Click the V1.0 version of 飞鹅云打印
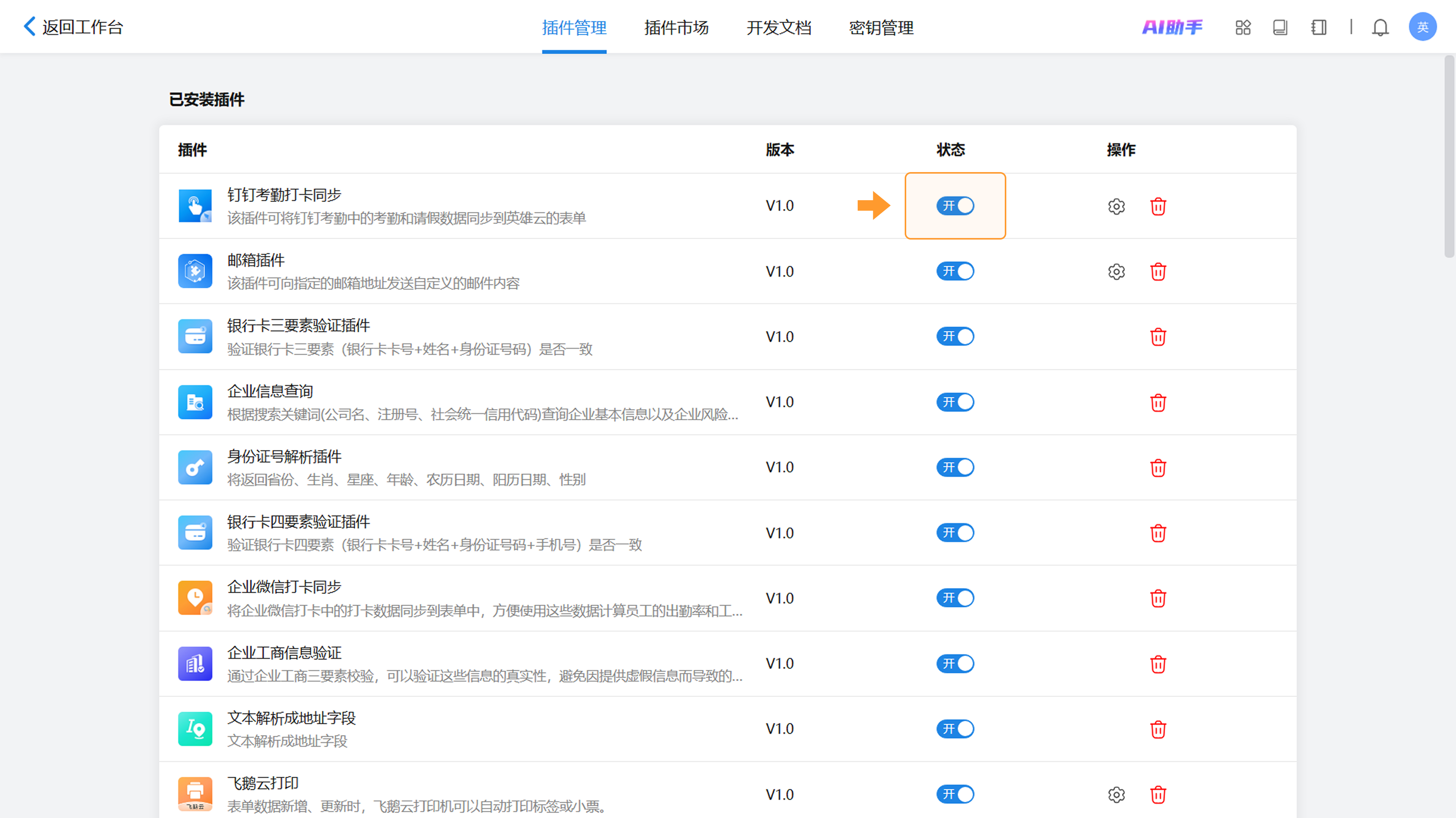Image resolution: width=1456 pixels, height=818 pixels. click(780, 794)
